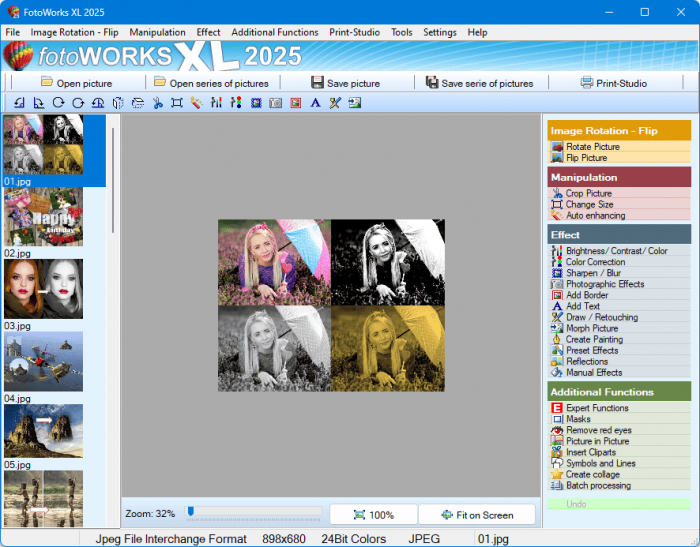Open the Tools menu dropdown
Screen dimensions: 700x547
[x=401, y=32]
